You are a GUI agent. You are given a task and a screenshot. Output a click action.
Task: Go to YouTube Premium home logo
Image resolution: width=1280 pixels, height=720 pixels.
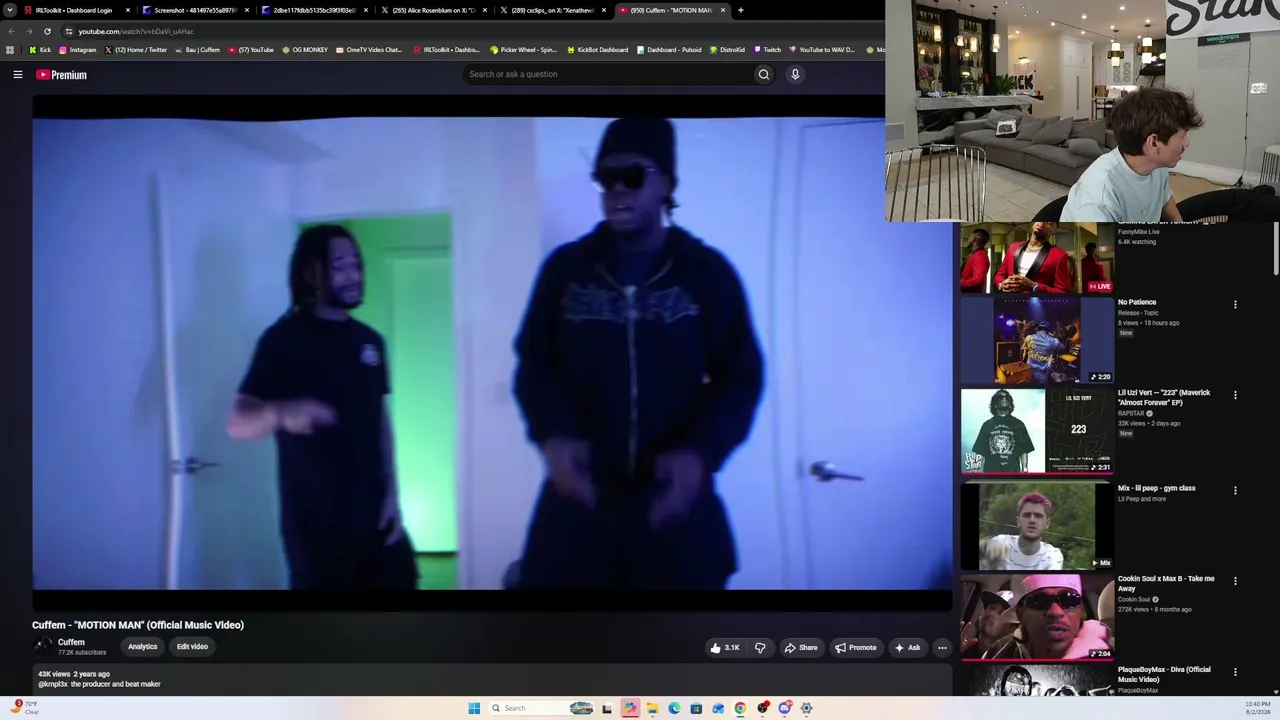tap(62, 75)
